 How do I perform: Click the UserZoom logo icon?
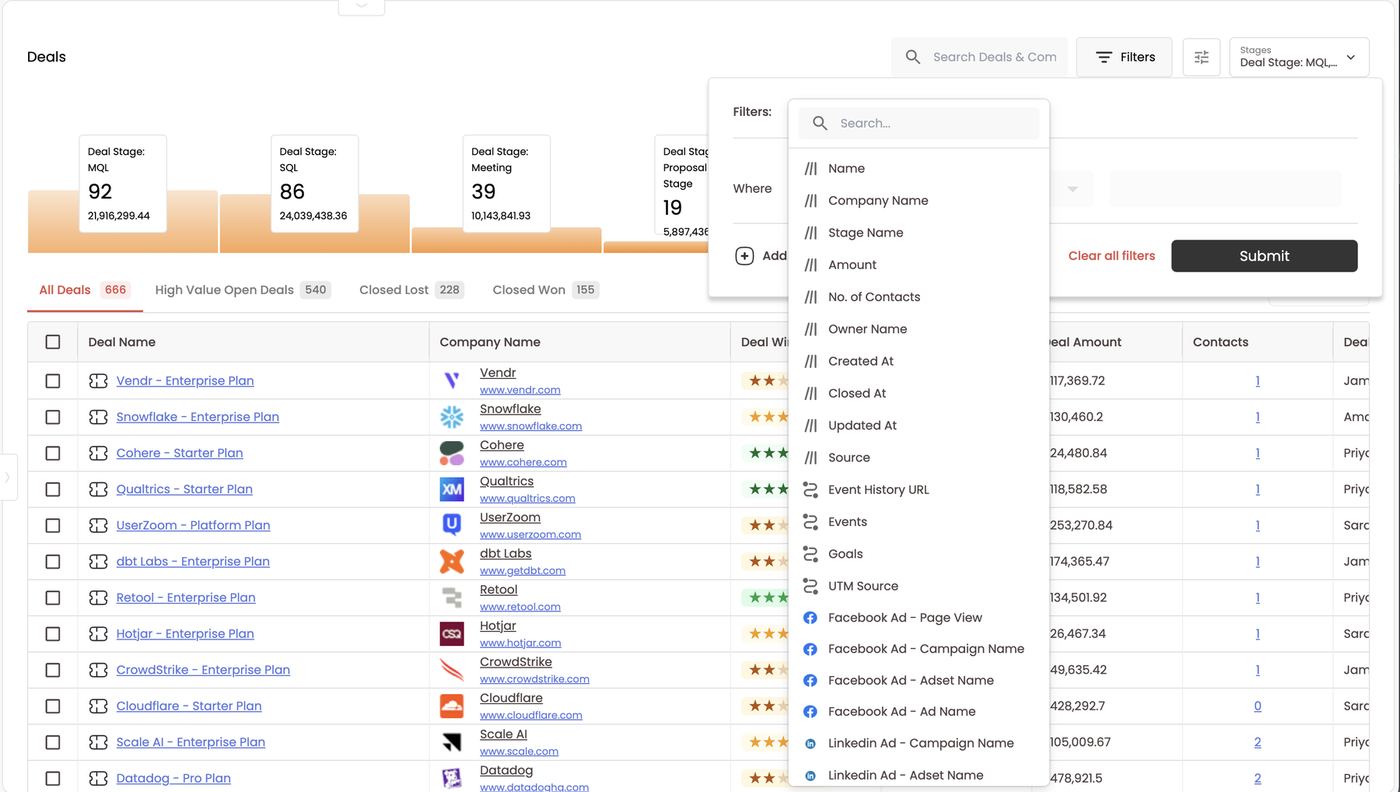pos(452,525)
